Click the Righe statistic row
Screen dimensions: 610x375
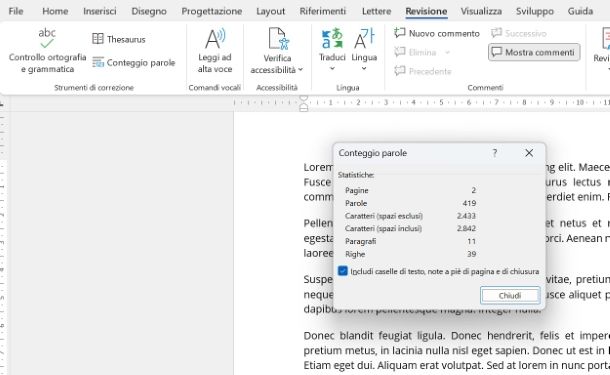(410, 254)
